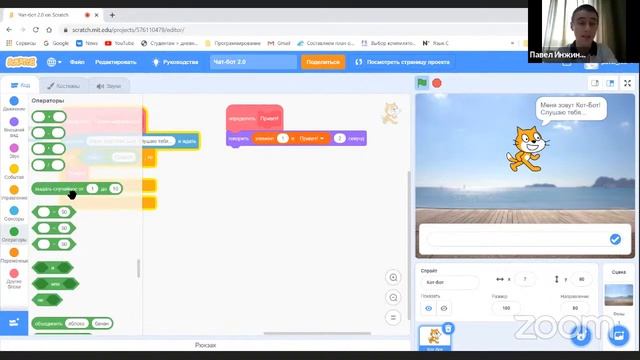Click the green flag to run the project
This screenshot has width=640, height=360.
pos(422,83)
